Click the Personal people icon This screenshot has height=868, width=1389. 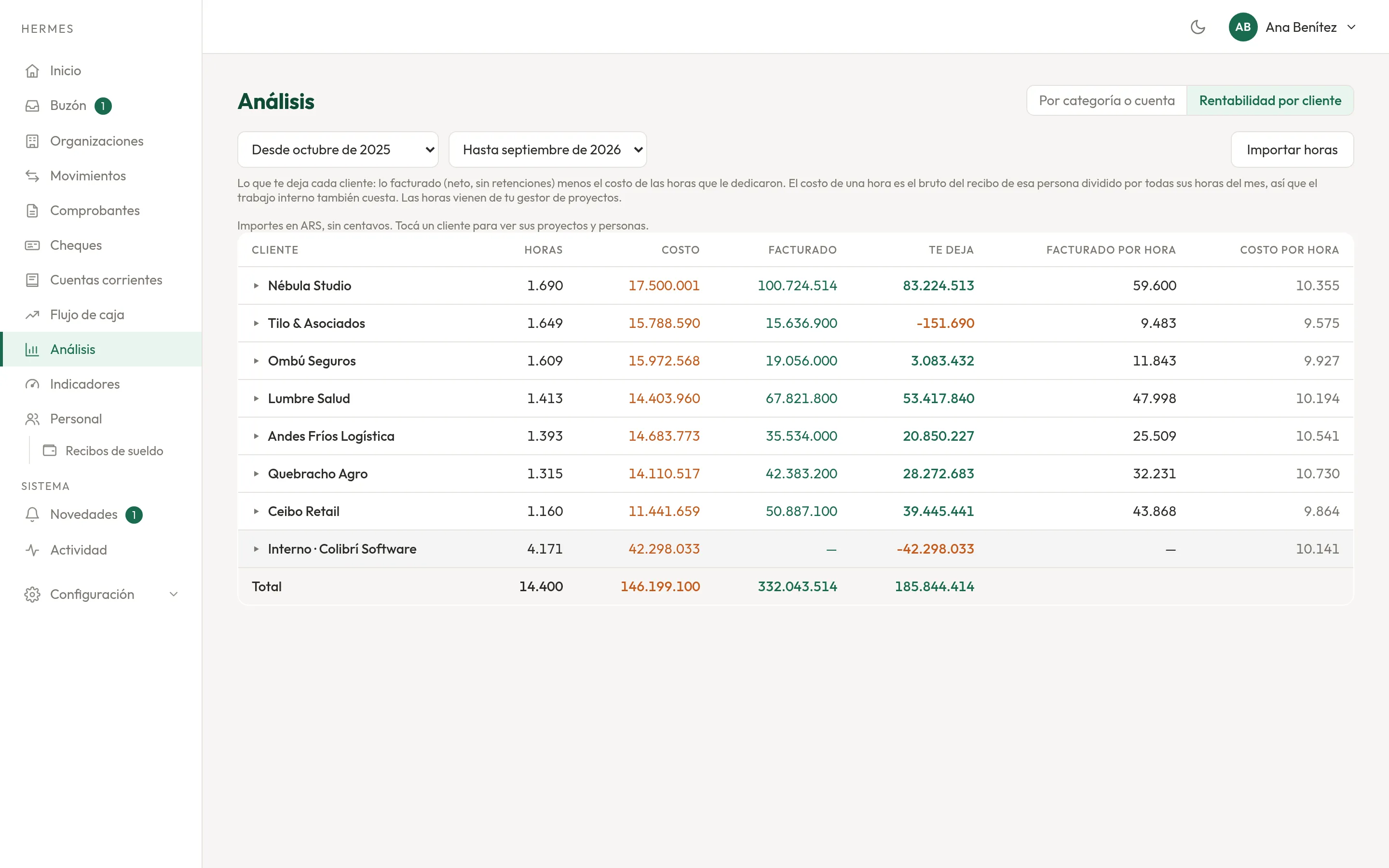[32, 419]
